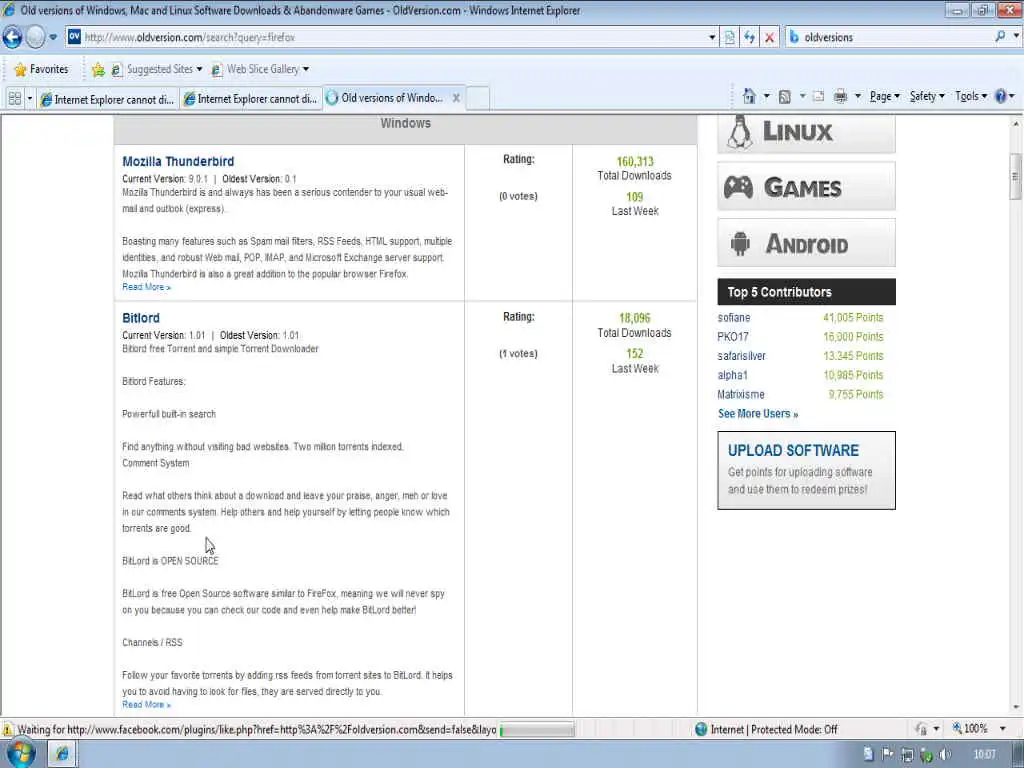
Task: Open the Mozilla Thunderbird link
Action: (178, 161)
